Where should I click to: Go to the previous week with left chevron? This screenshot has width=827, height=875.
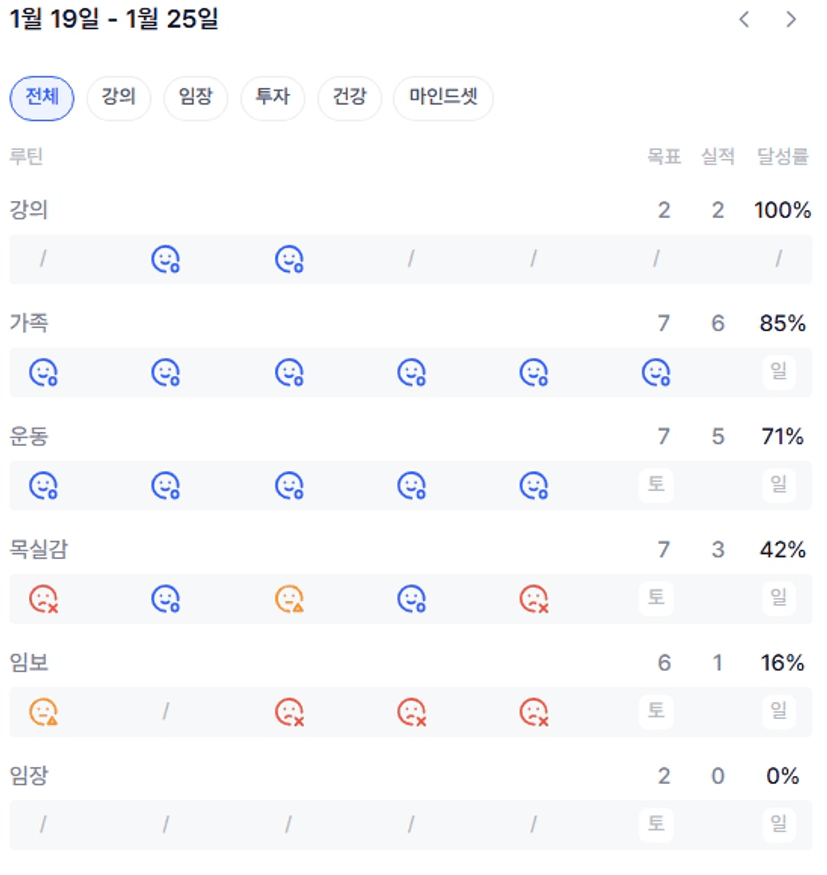point(744,19)
